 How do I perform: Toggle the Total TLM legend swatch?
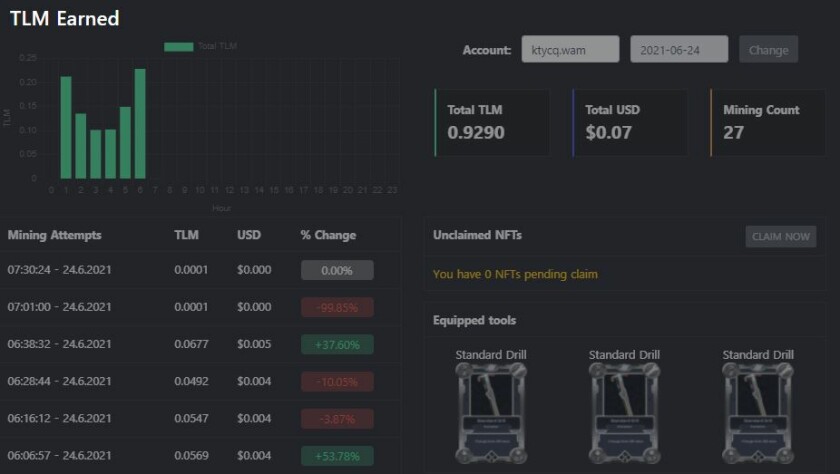179,46
